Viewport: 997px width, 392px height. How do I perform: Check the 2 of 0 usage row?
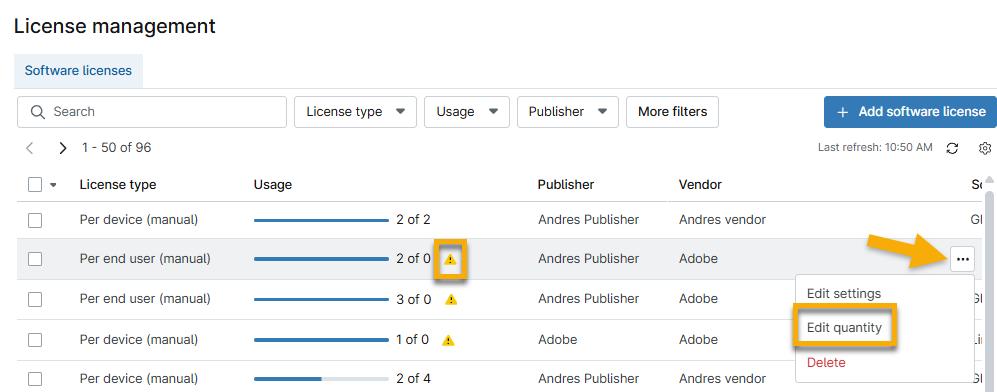(x=35, y=259)
